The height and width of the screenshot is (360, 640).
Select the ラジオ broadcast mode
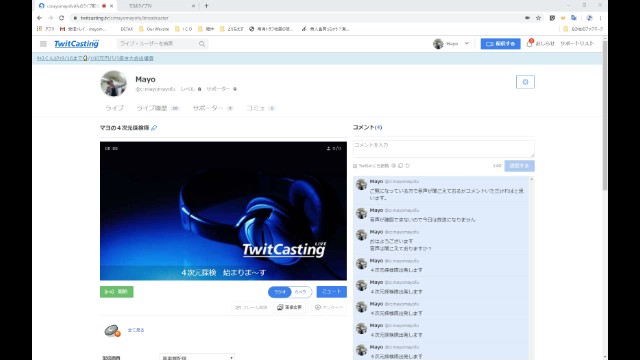(280, 292)
